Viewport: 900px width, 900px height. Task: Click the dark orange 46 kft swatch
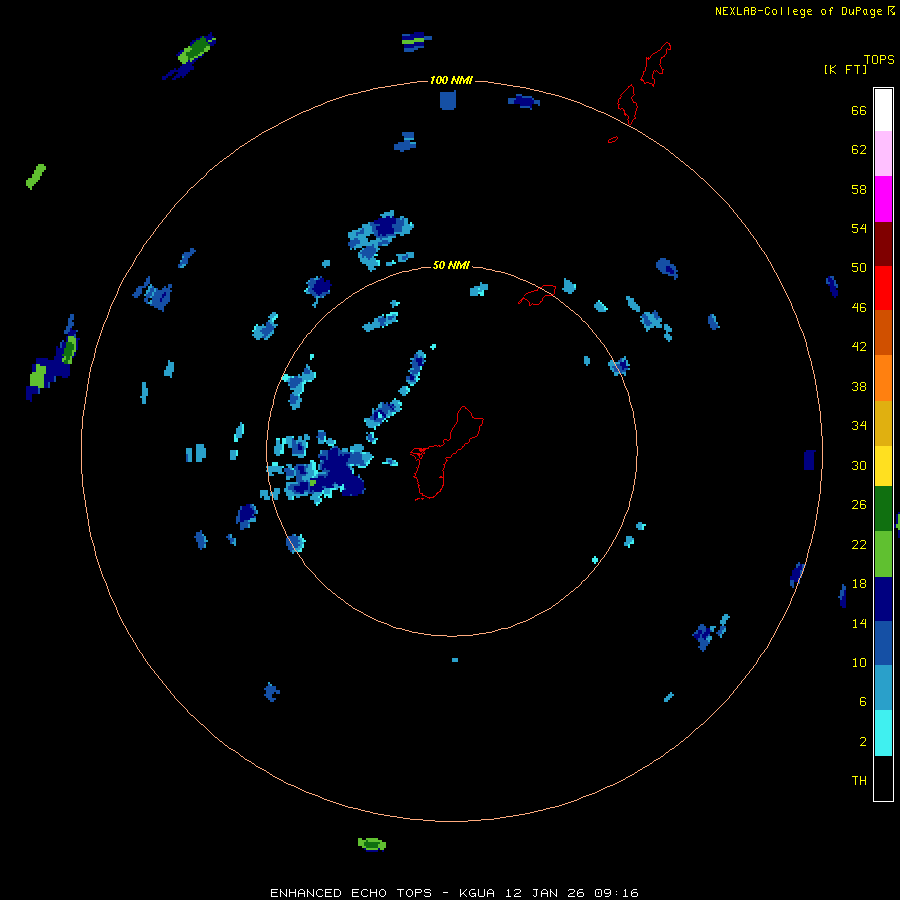(883, 333)
